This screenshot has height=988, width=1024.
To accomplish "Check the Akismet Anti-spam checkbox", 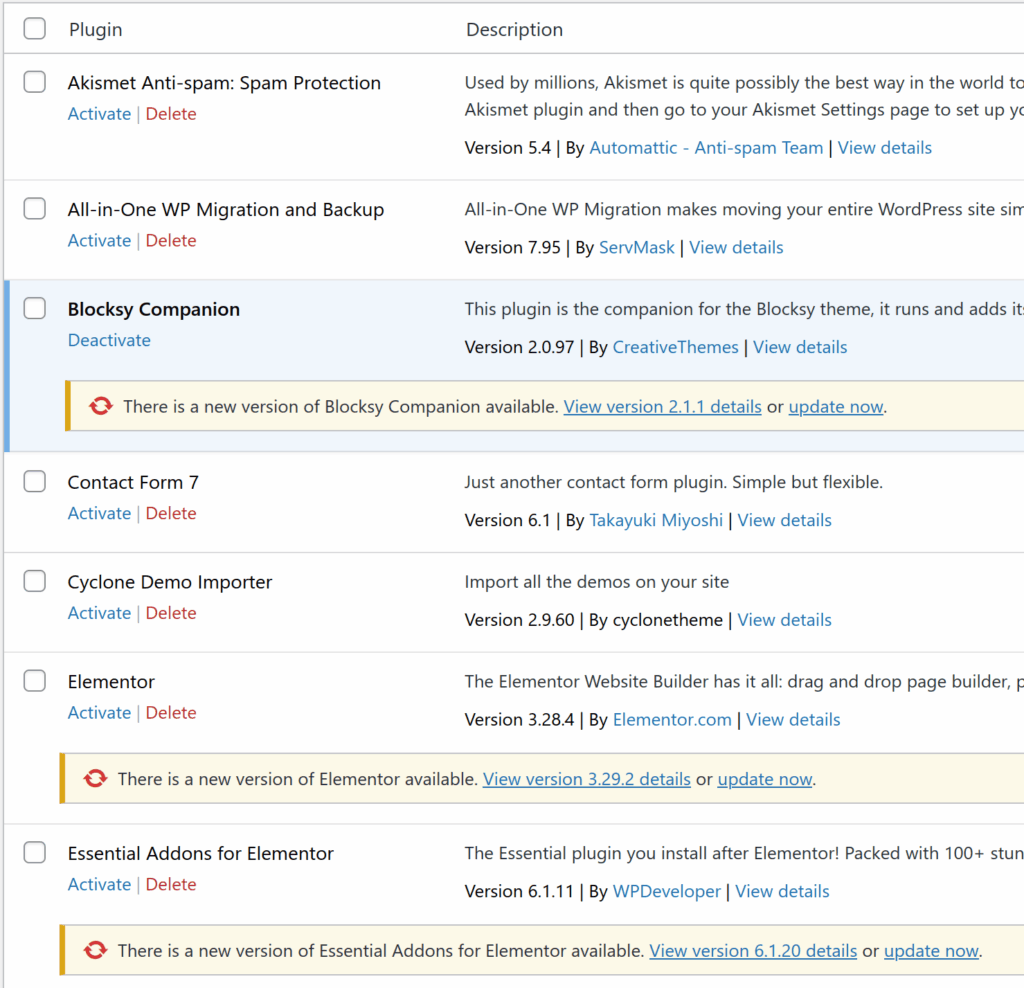I will (35, 82).
